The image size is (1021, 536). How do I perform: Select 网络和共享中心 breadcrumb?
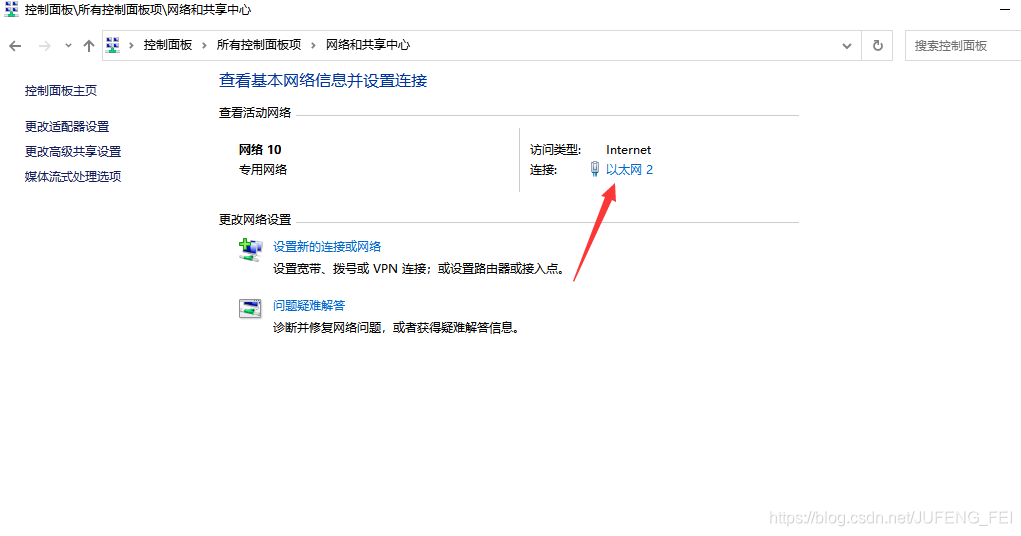tap(368, 45)
